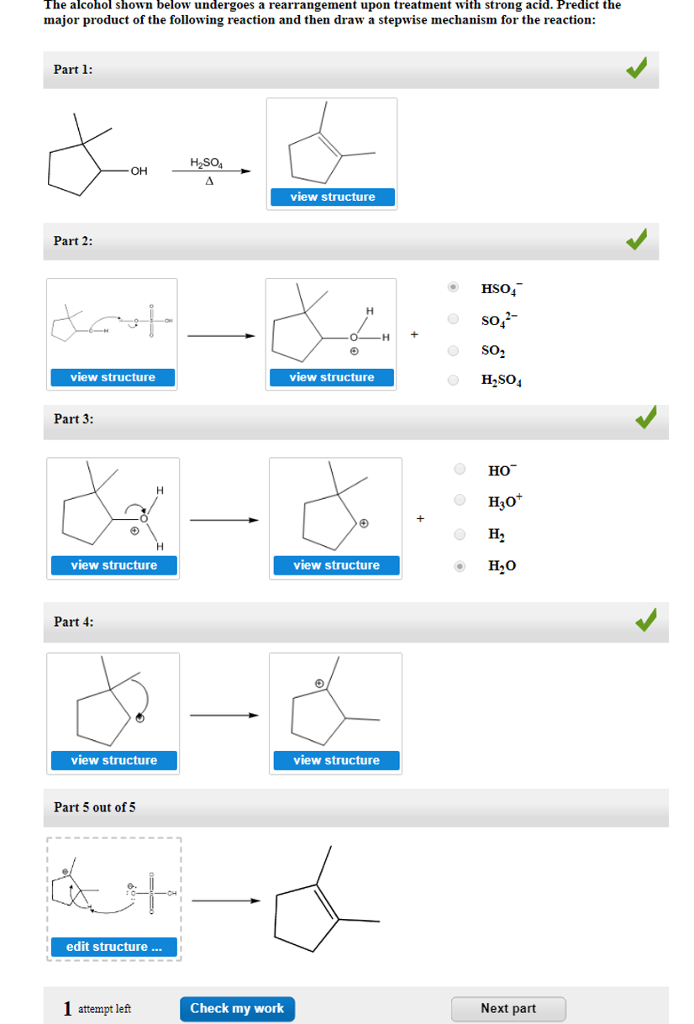Select the H2O radio option in Part 3
The height and width of the screenshot is (1024, 694).
(458, 566)
